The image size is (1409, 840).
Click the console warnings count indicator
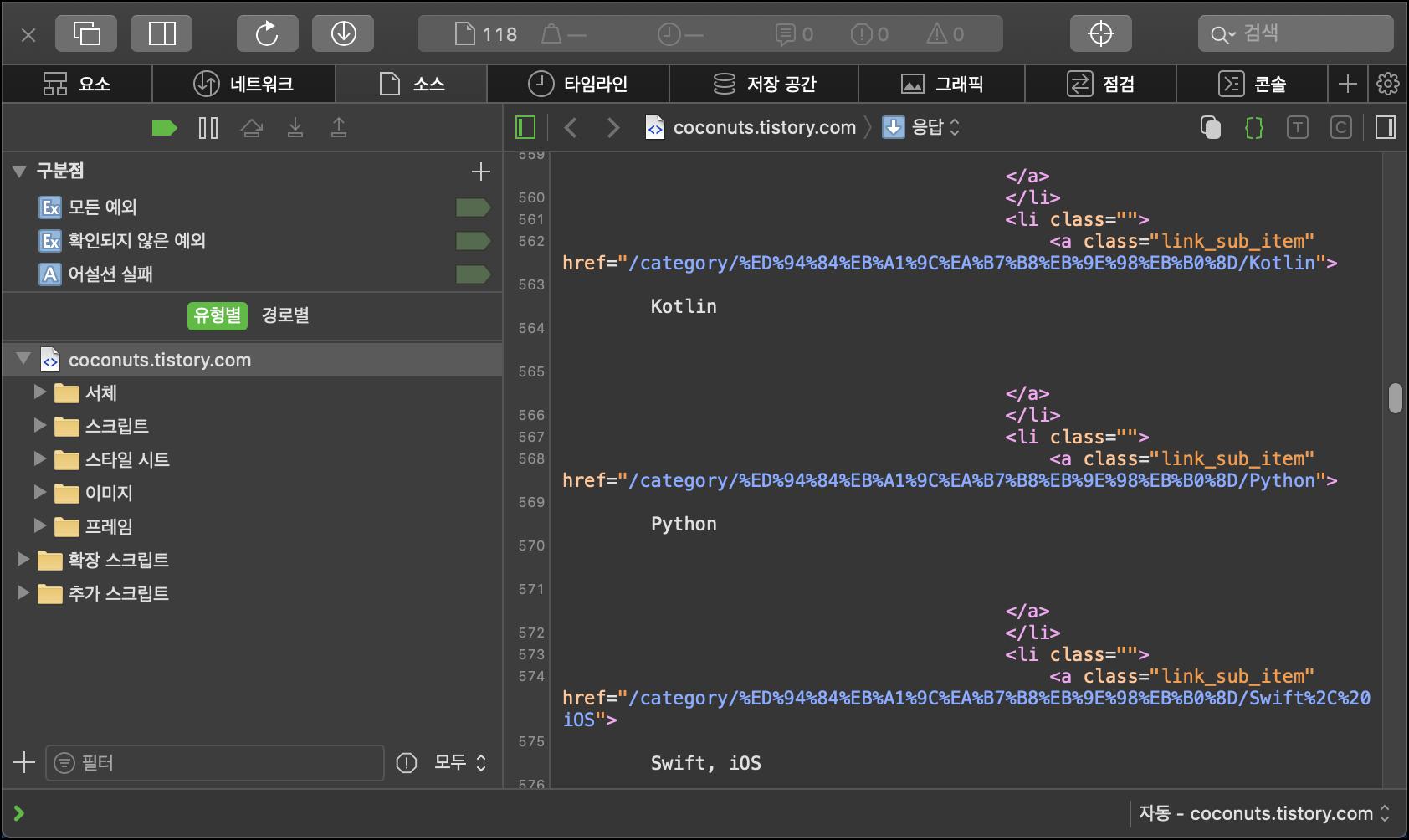click(945, 34)
